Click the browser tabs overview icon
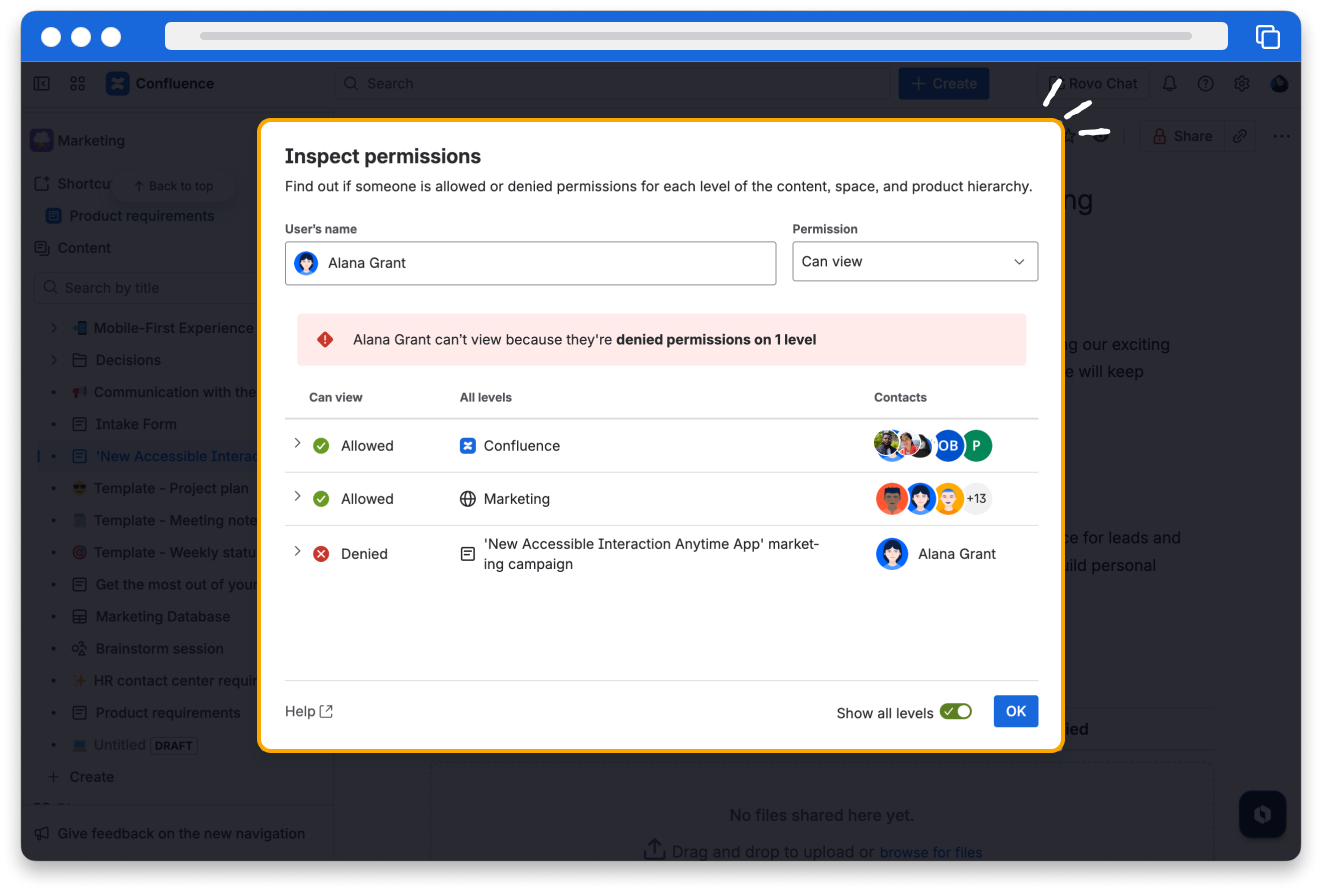Image resolution: width=1322 pixels, height=892 pixels. click(x=1267, y=37)
